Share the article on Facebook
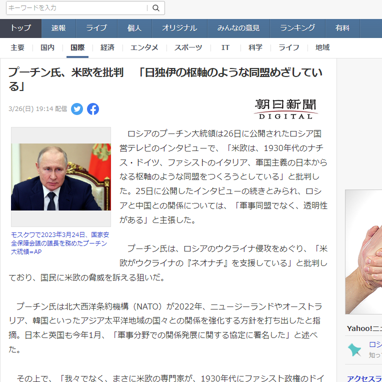382x382 pixels. pyautogui.click(x=93, y=109)
